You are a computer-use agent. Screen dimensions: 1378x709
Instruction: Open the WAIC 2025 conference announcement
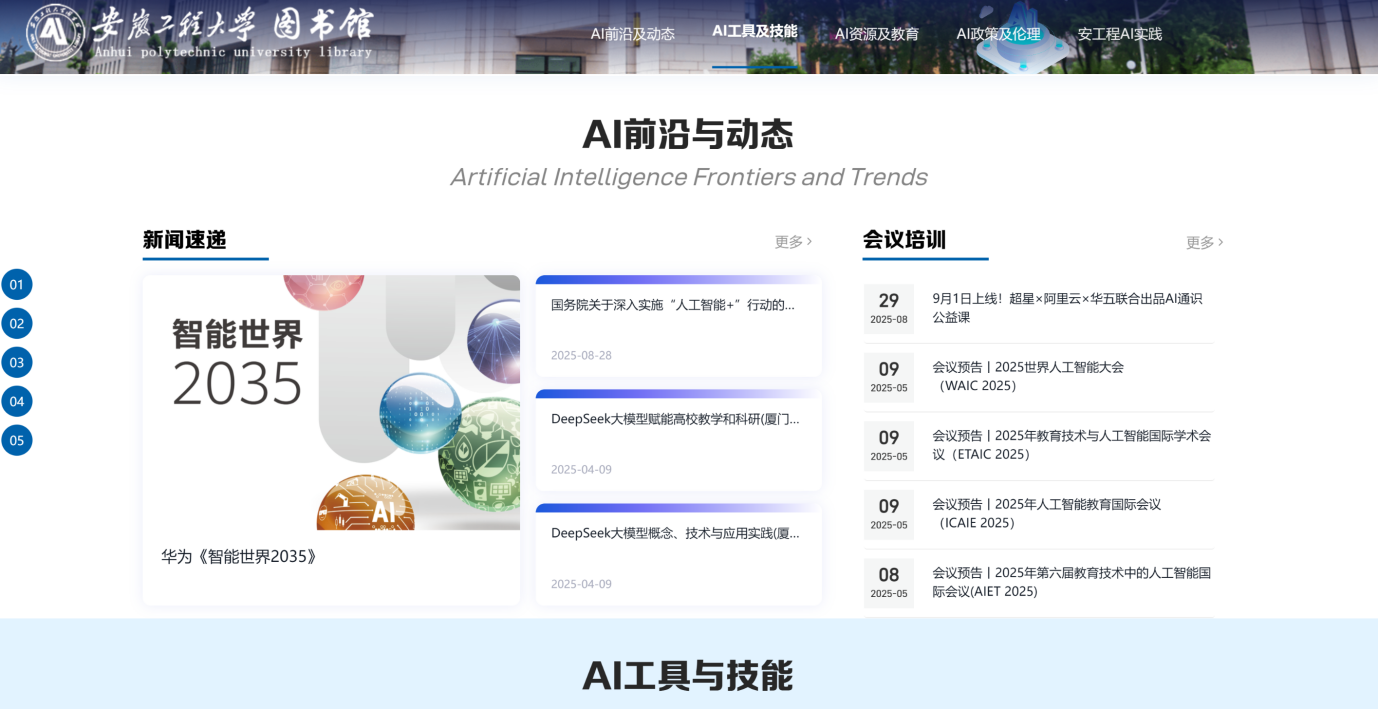1028,376
